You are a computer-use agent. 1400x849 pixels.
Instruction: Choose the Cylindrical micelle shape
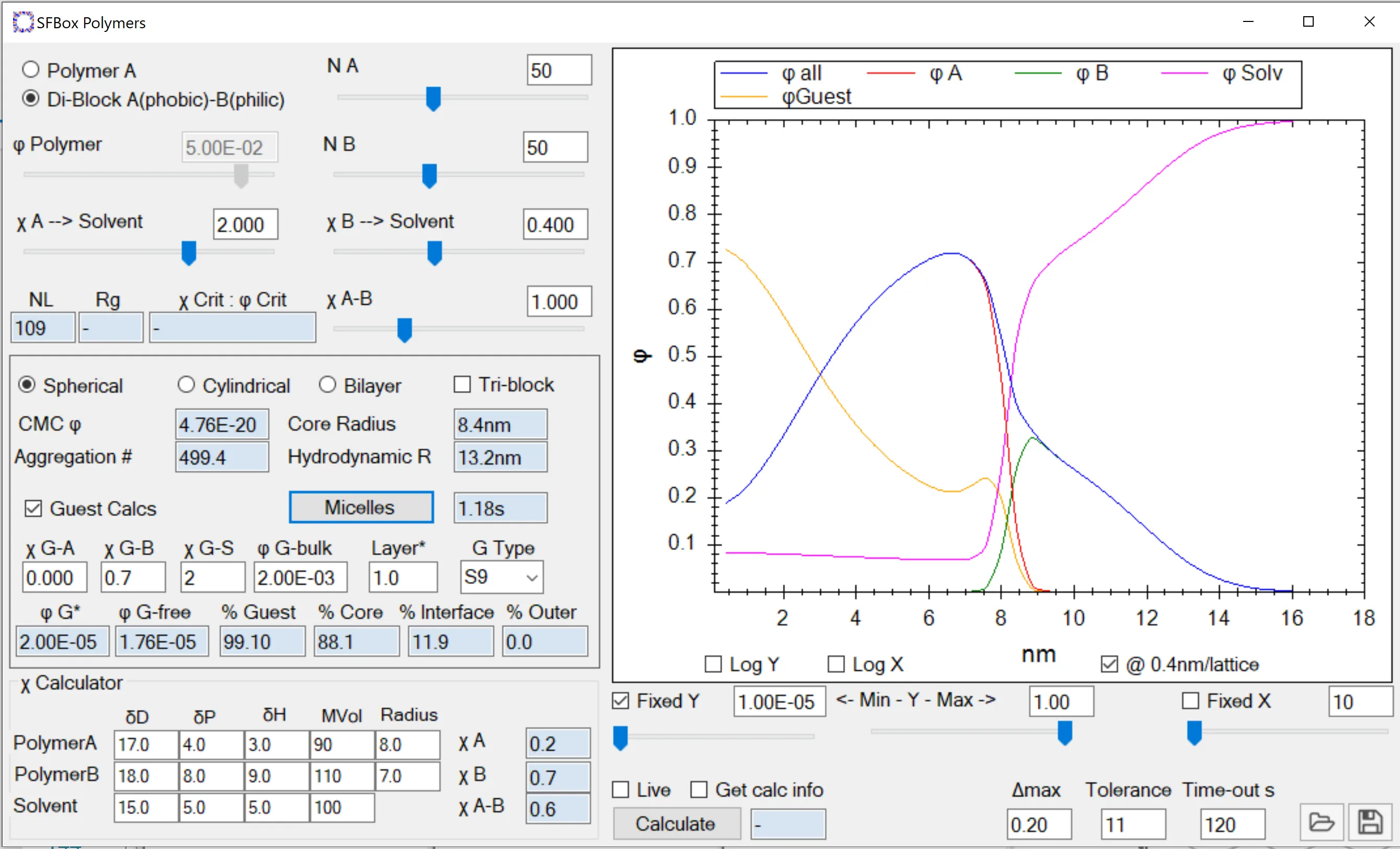tap(186, 385)
